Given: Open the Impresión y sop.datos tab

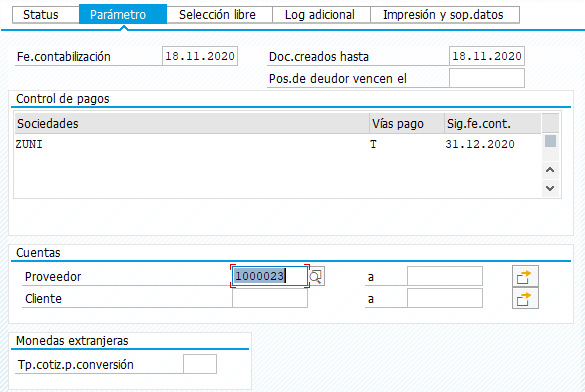Looking at the screenshot, I should tap(445, 15).
